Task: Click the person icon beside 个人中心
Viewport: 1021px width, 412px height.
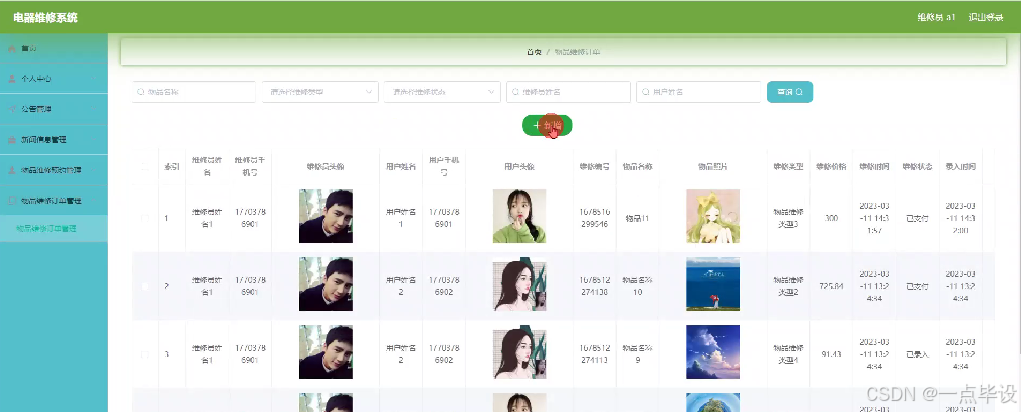Action: coord(11,79)
